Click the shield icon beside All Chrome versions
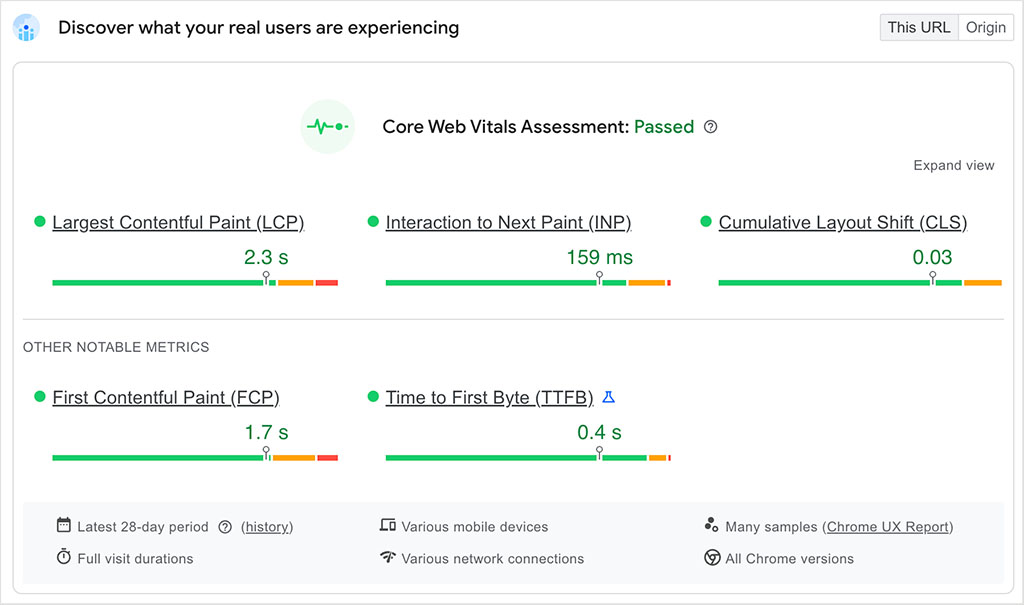The height and width of the screenshot is (605, 1024). 713,558
